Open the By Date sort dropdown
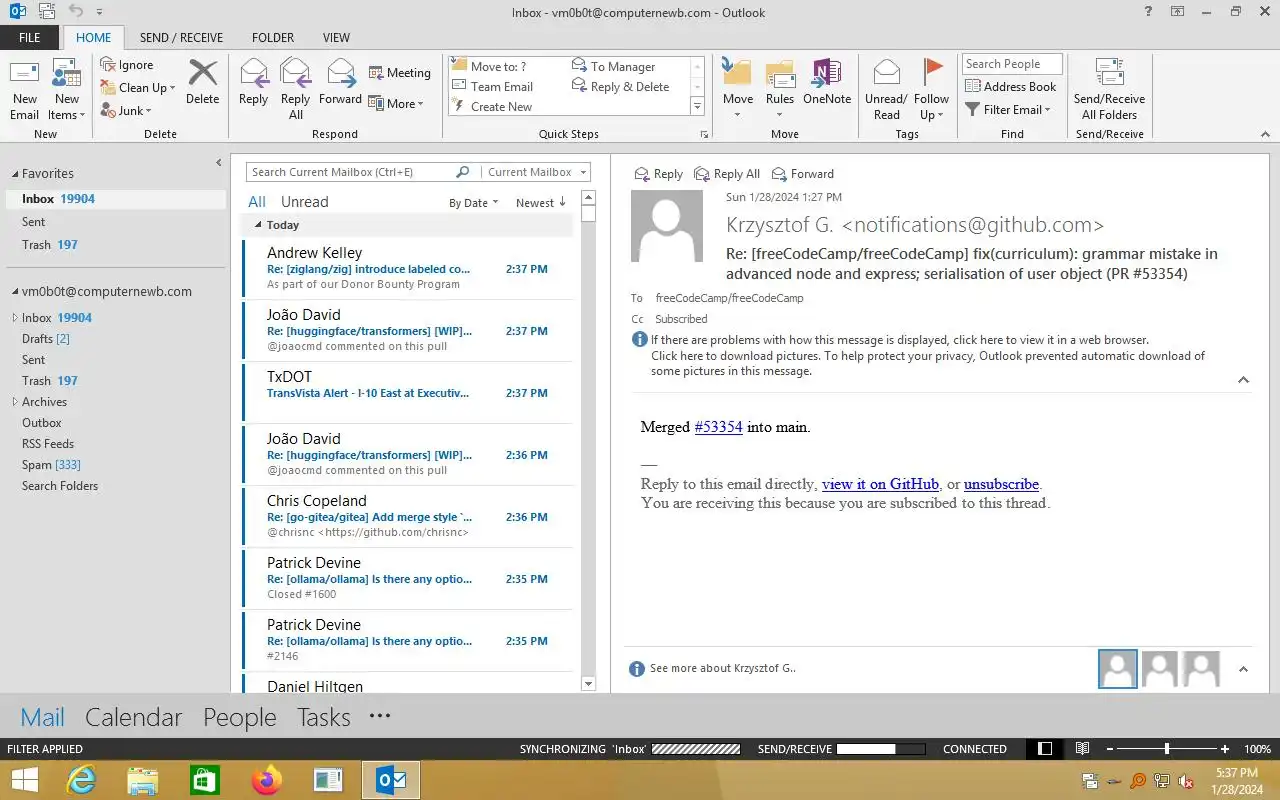This screenshot has width=1280, height=800. pos(474,203)
